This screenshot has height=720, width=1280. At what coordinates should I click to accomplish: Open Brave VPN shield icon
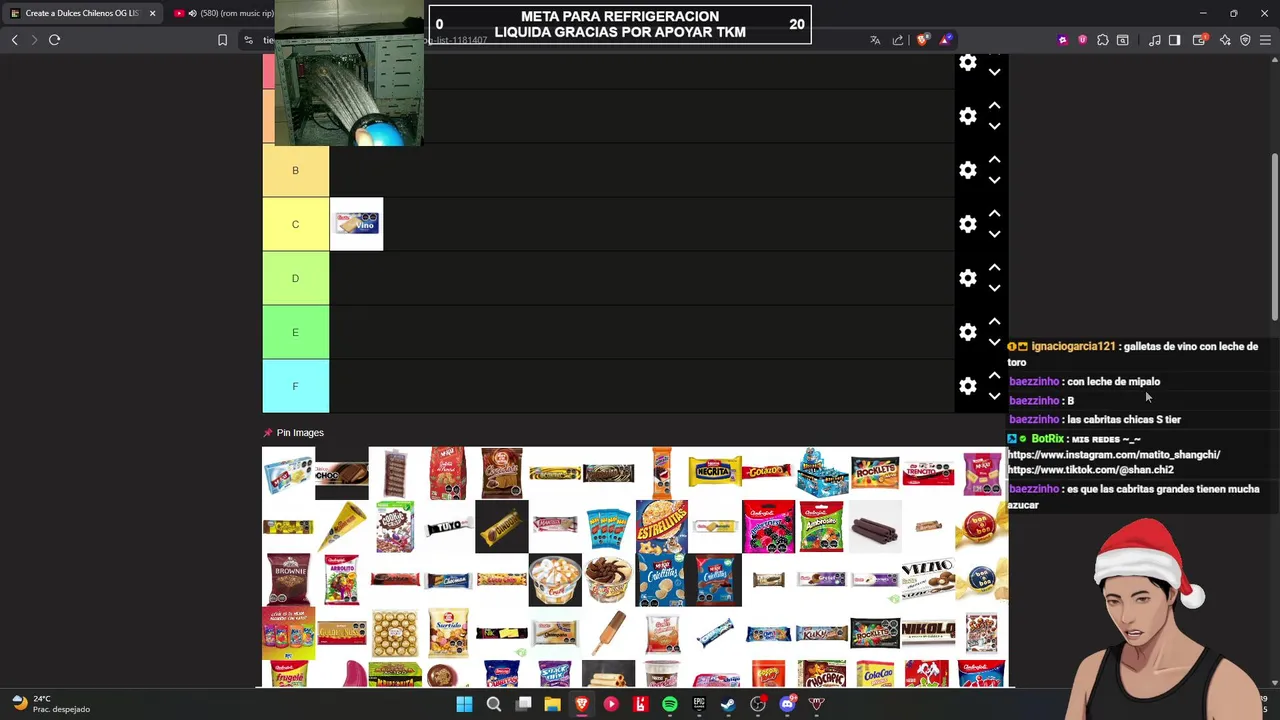1245,40
